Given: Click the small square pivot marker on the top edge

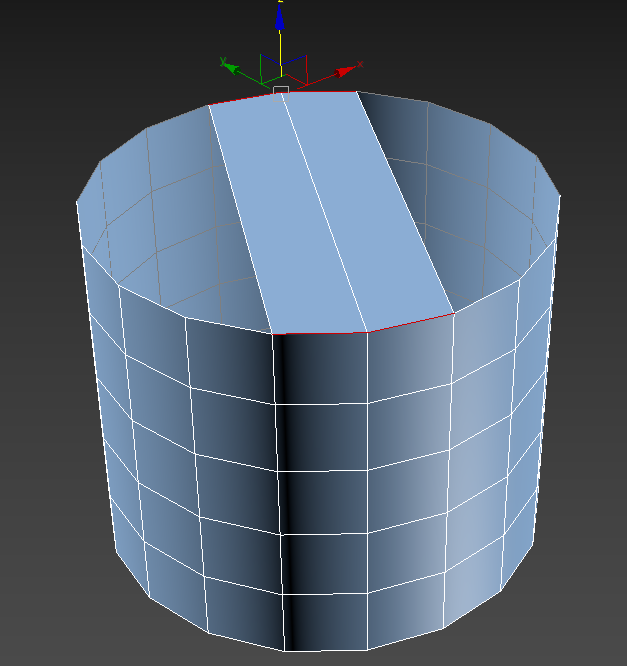Looking at the screenshot, I should click(x=281, y=90).
